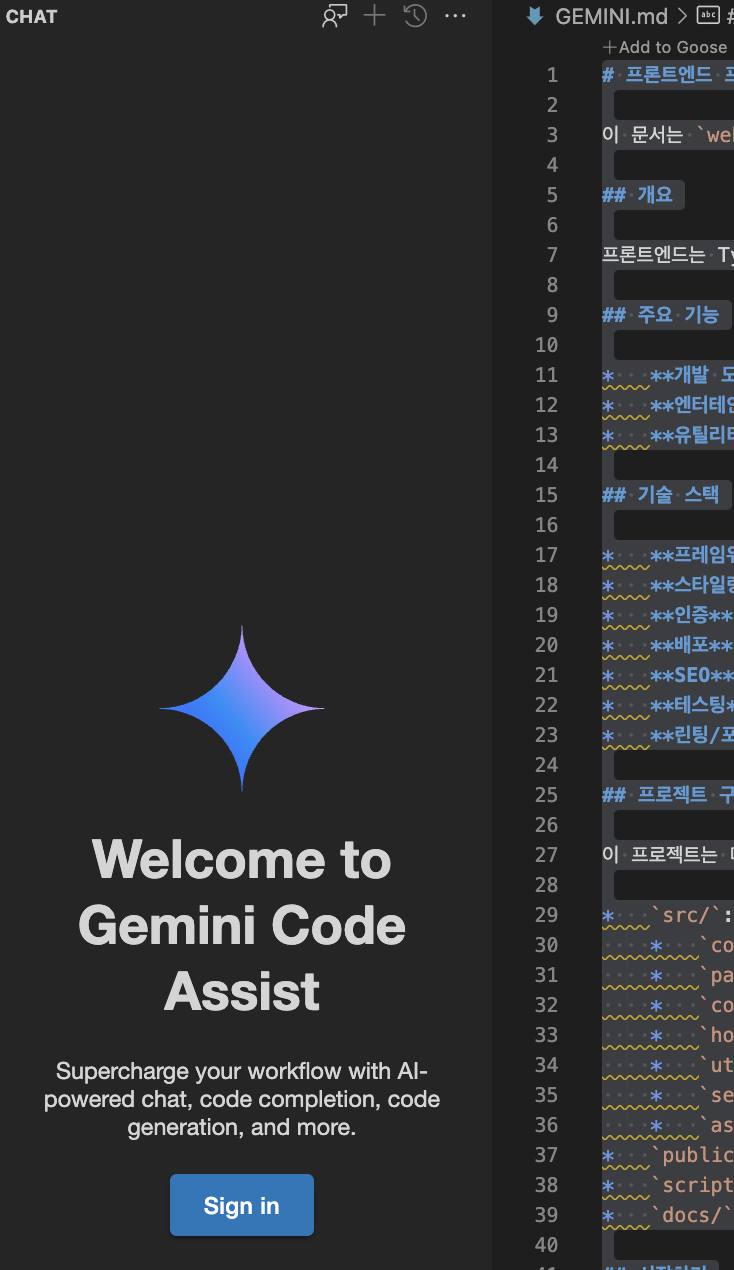The width and height of the screenshot is (734, 1270).
Task: Expand the breadcrumb chevron after GEMINI.md
Action: (682, 16)
